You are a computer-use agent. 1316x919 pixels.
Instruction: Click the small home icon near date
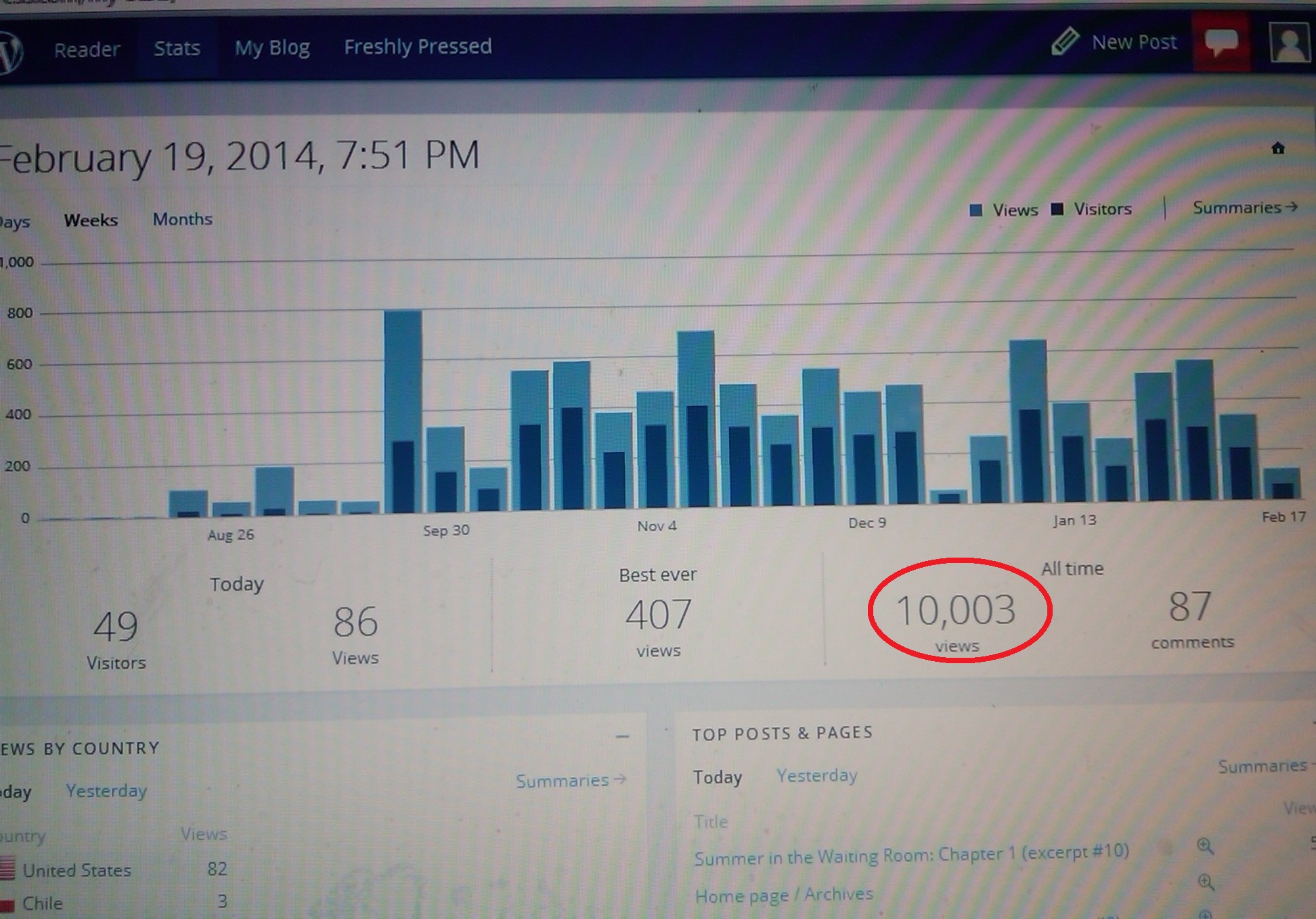coord(1277,148)
